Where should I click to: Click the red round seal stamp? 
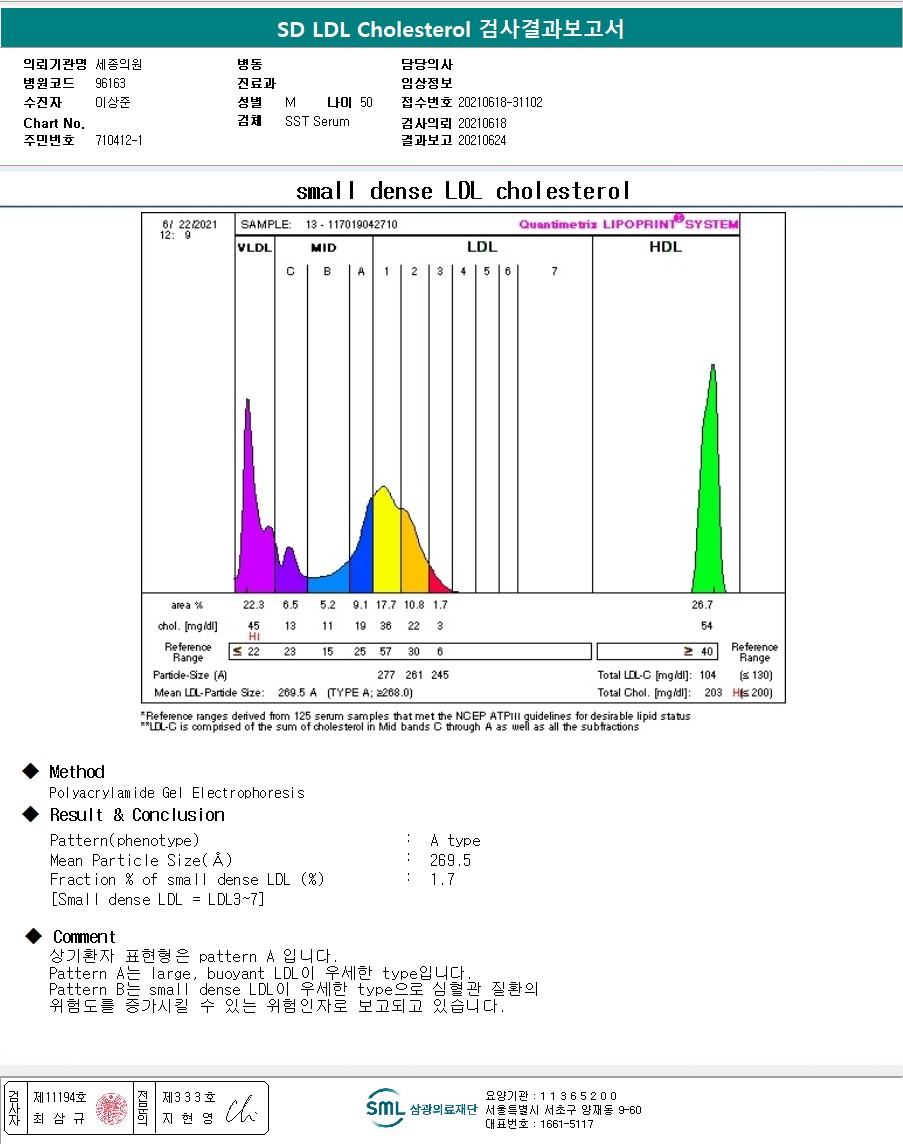tap(112, 1108)
